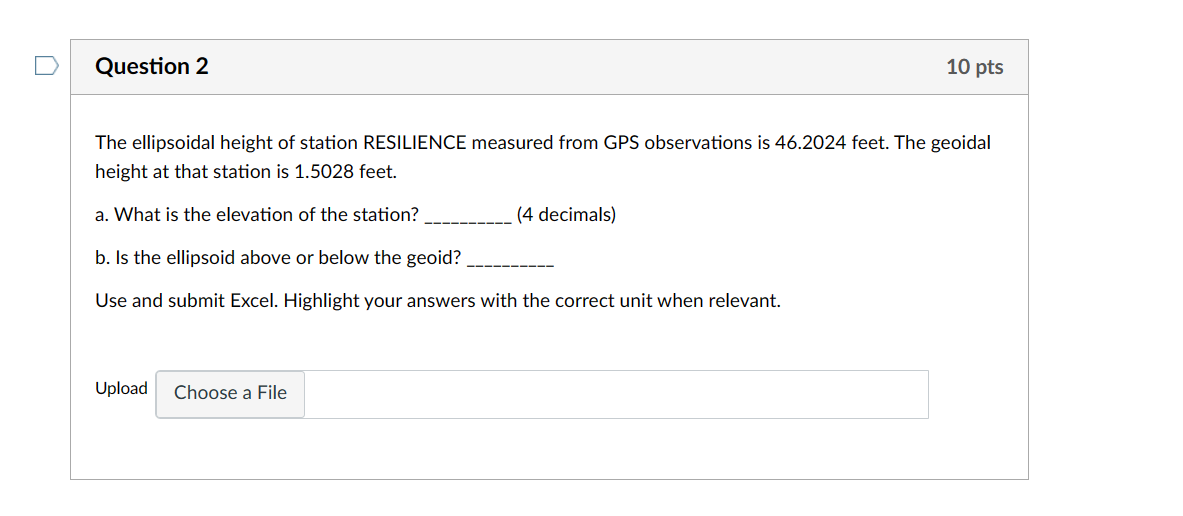This screenshot has height=516, width=1183.
Task: Click the Choose a File button
Action: 230,393
